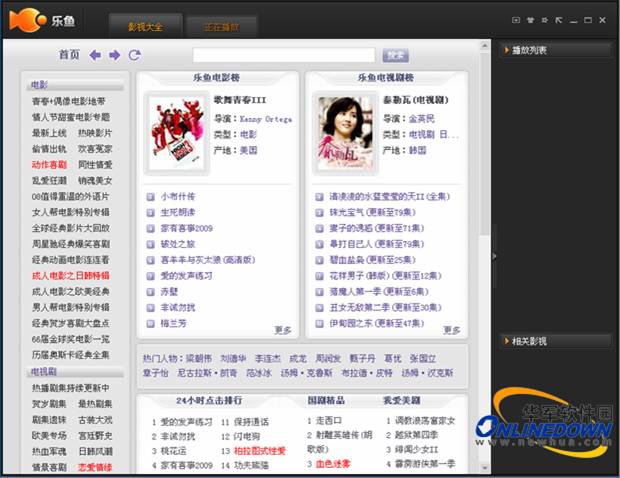The height and width of the screenshot is (478, 620).
Task: Click the orange 乐鱼 fish logo
Action: [28, 20]
